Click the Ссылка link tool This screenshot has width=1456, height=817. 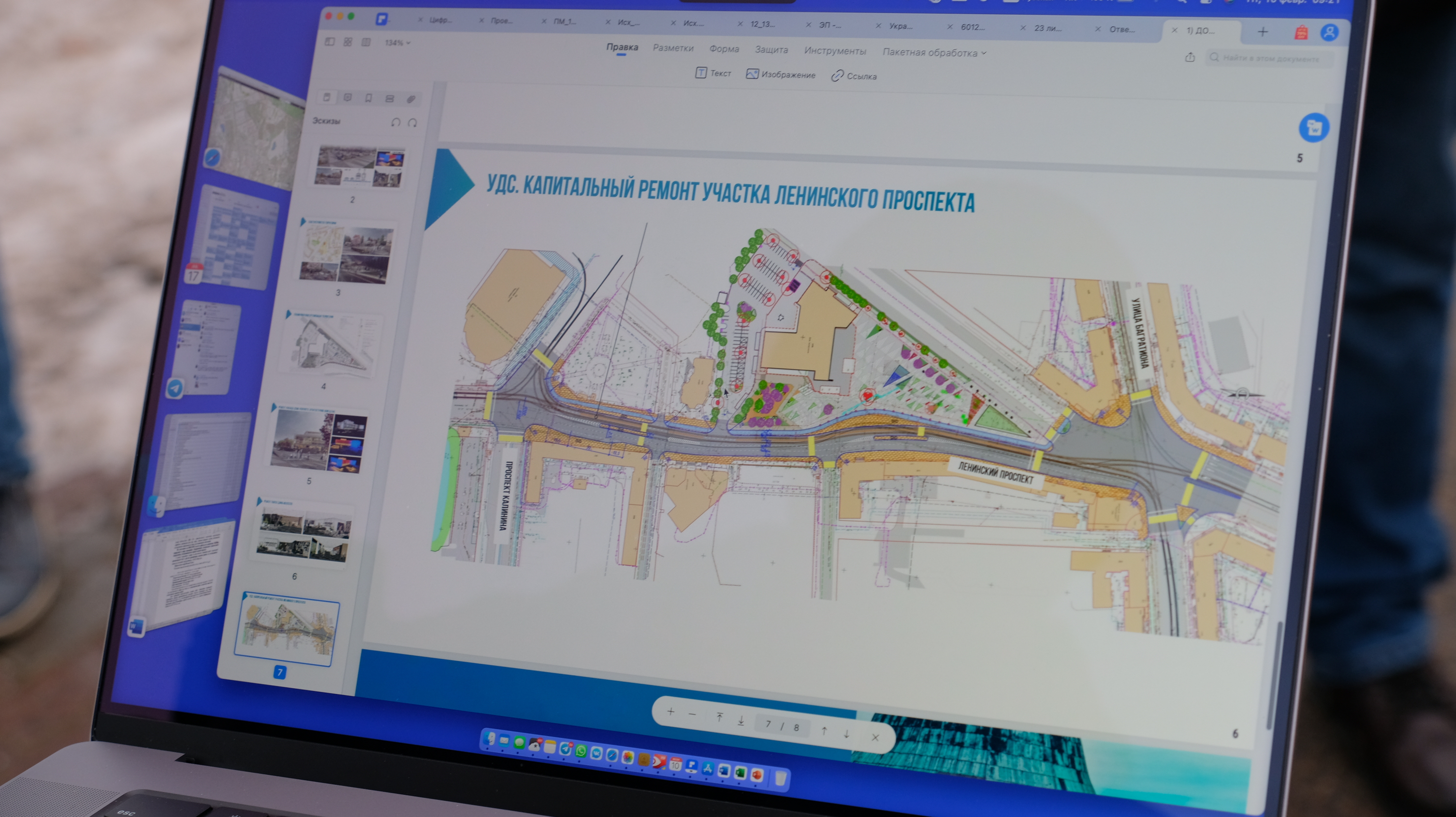coord(853,76)
